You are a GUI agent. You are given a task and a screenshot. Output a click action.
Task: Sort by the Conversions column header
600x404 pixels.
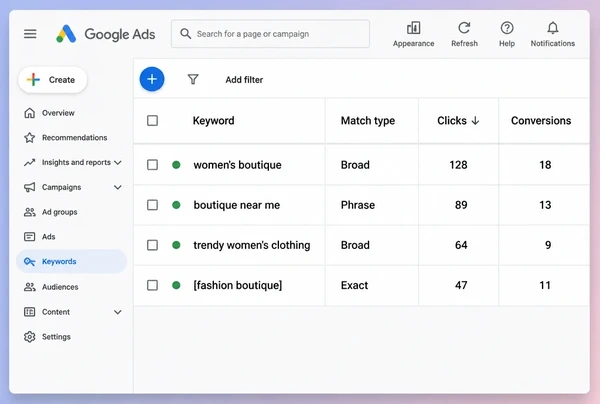541,121
